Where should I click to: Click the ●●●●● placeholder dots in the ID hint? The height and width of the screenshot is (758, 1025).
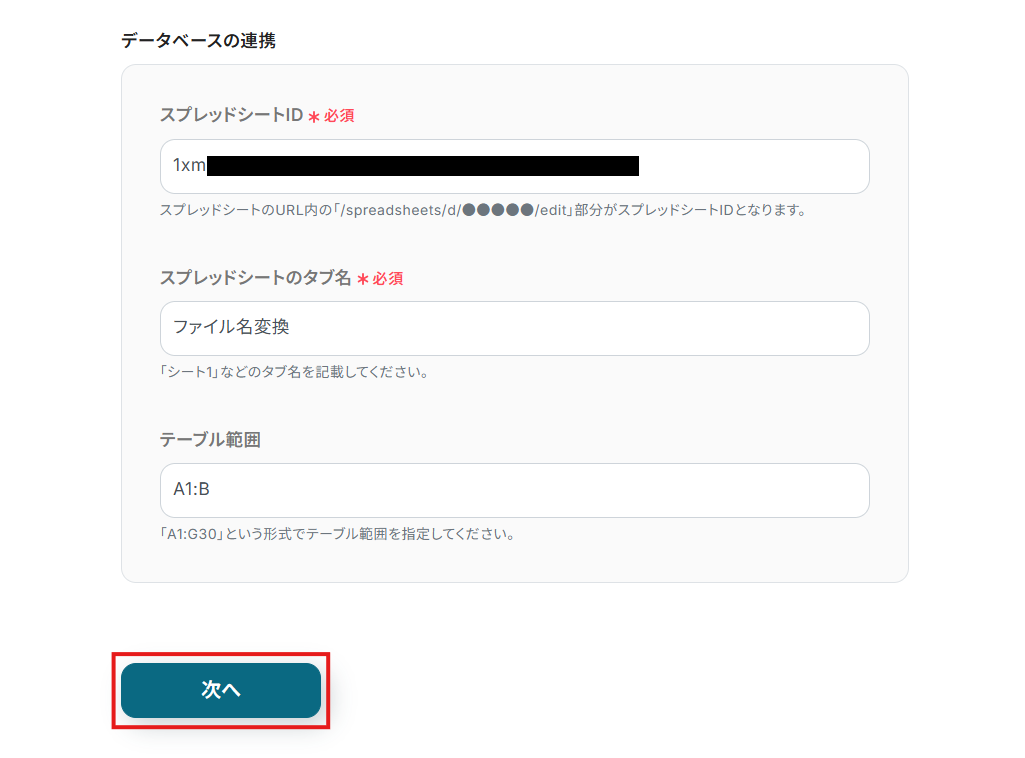click(498, 210)
